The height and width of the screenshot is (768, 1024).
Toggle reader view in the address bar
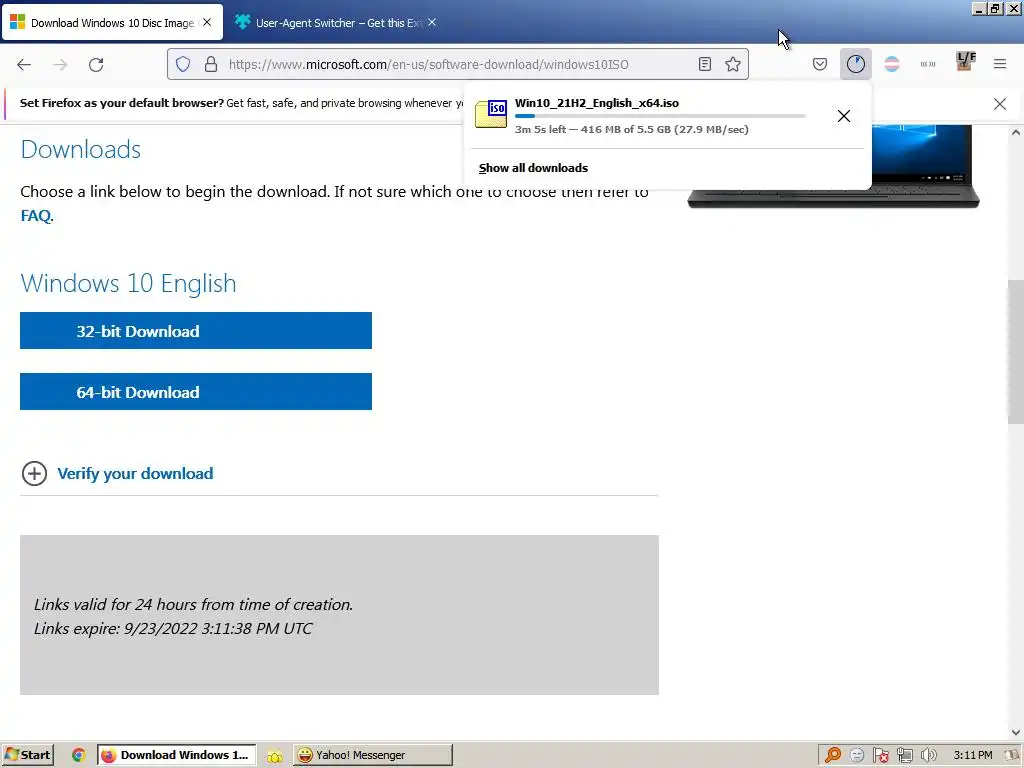point(705,64)
